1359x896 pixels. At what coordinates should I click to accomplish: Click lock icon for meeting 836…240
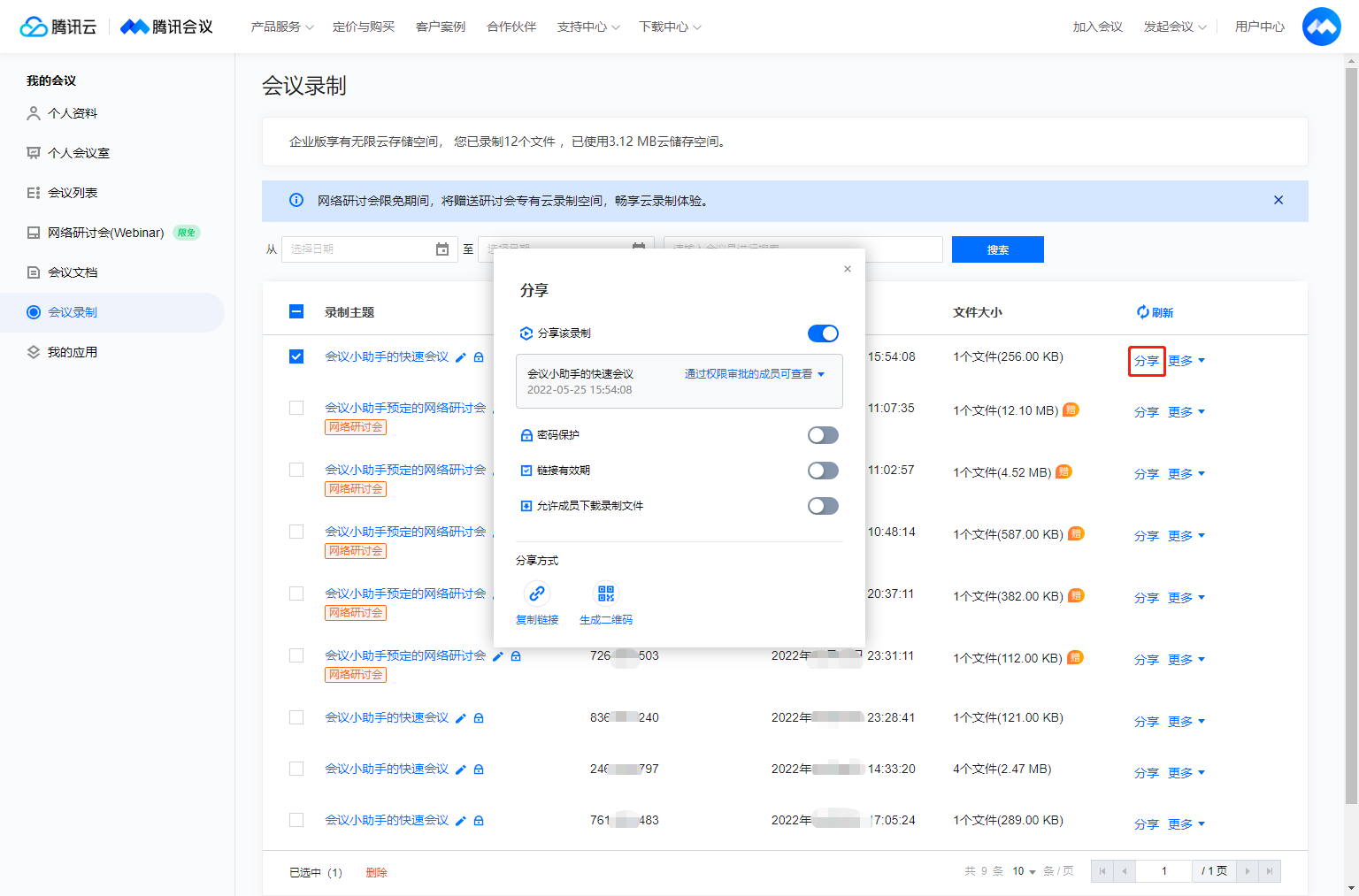[x=479, y=718]
